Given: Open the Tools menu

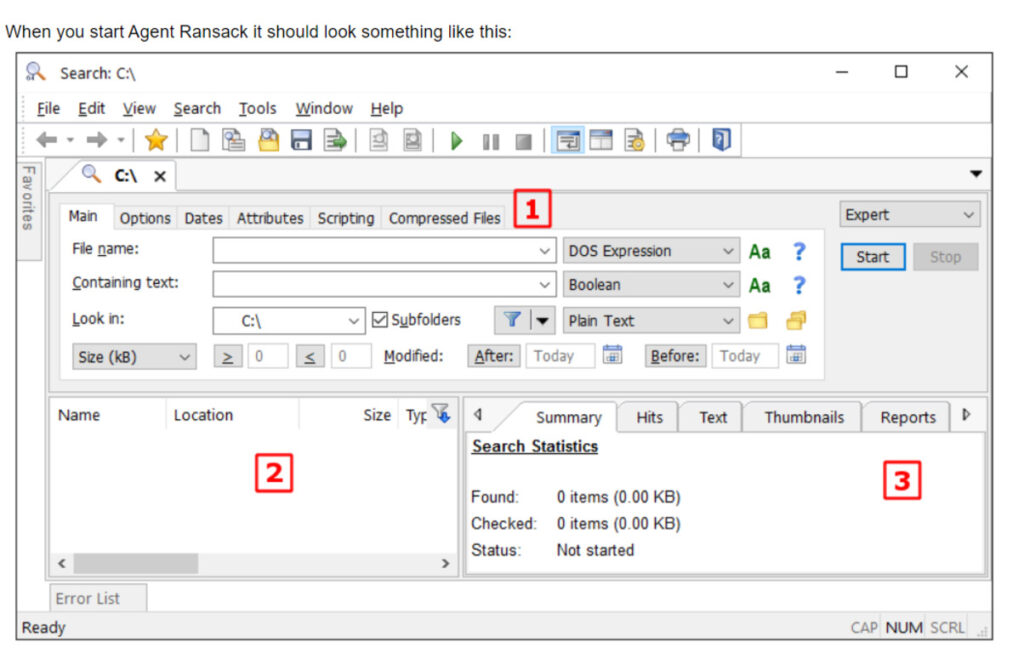Looking at the screenshot, I should tap(257, 108).
